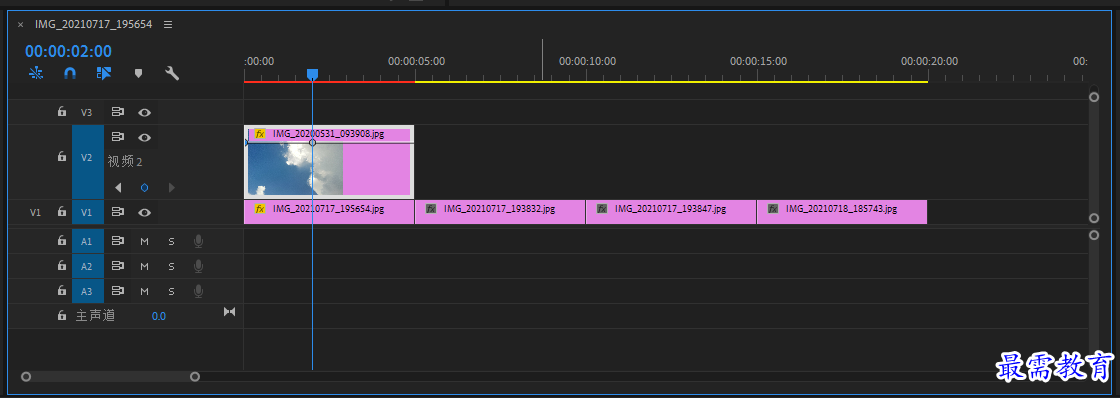
Task: Click fx badge on IMG_20200531_093908.jpg
Action: click(x=260, y=134)
